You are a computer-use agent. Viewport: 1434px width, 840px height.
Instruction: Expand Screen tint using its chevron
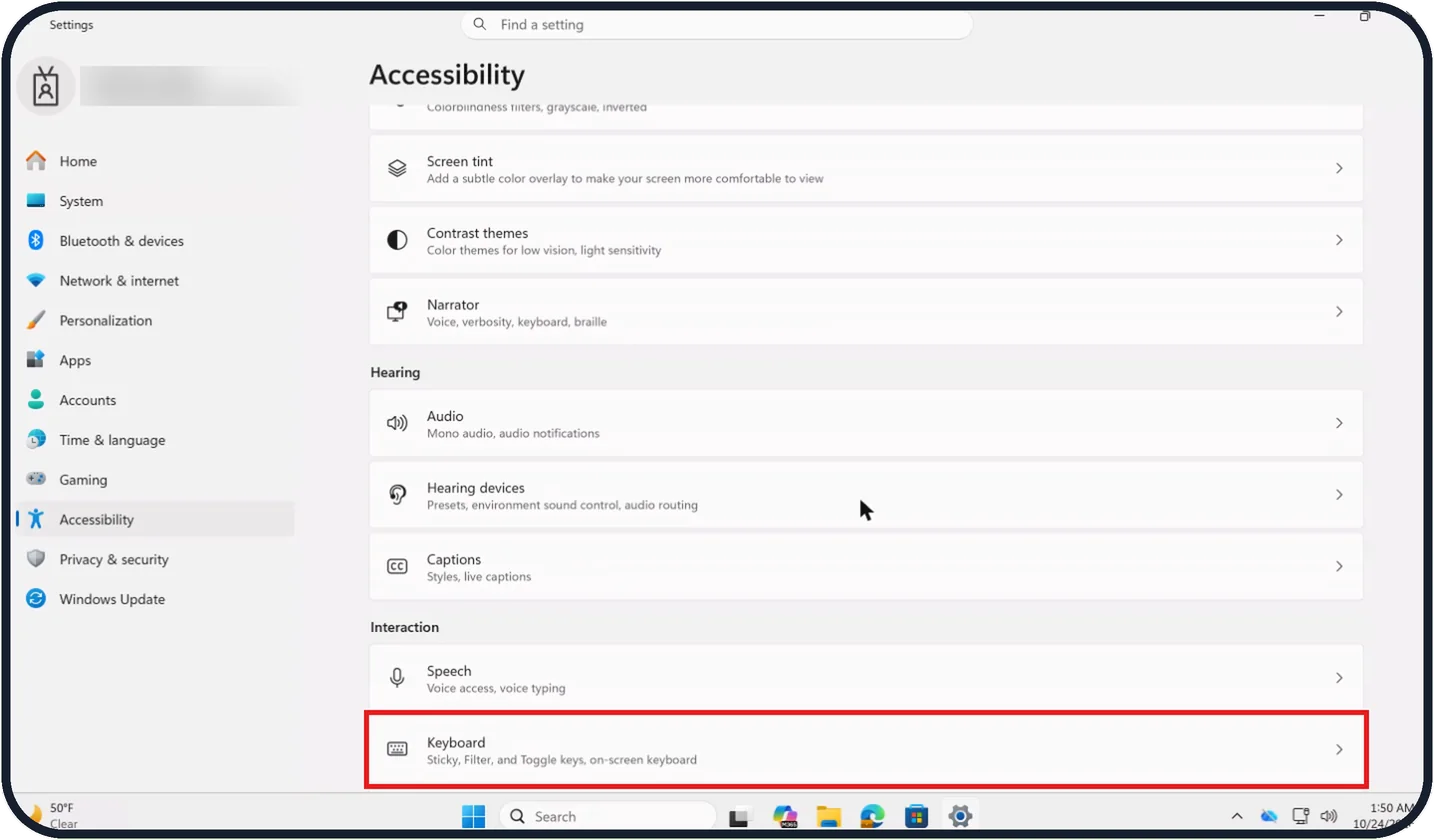click(1339, 169)
